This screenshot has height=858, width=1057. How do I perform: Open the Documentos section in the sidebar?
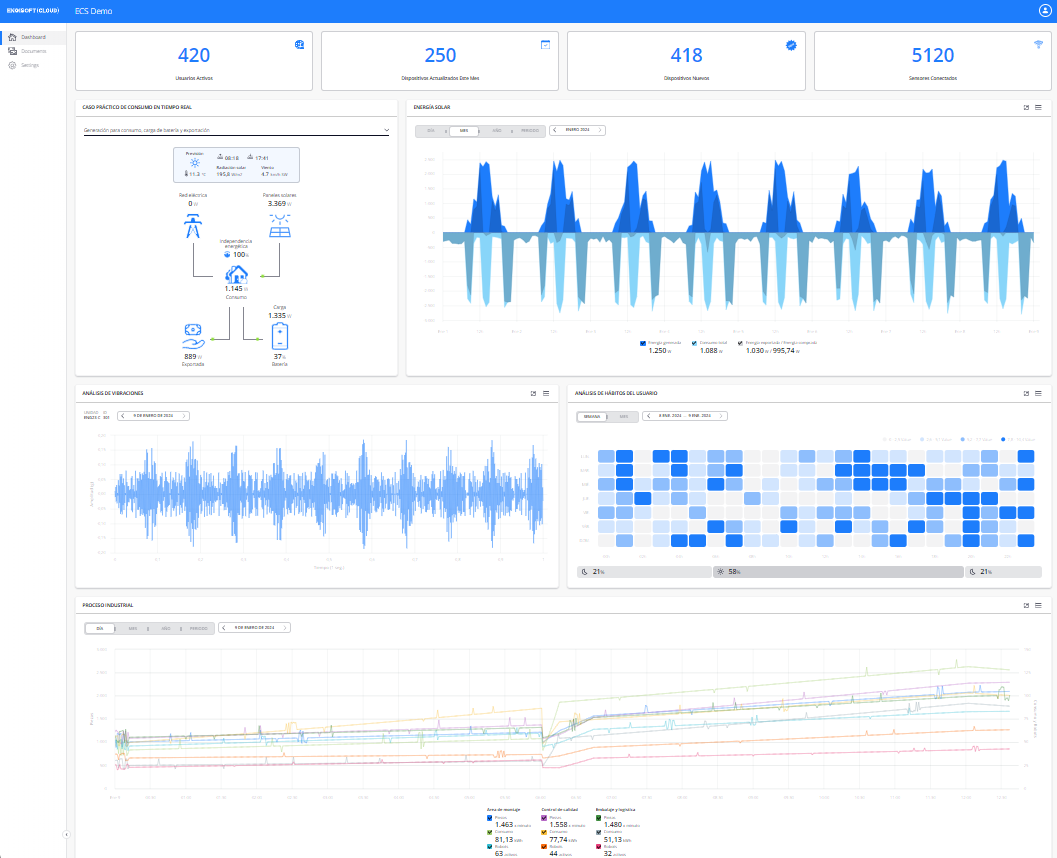click(30, 50)
